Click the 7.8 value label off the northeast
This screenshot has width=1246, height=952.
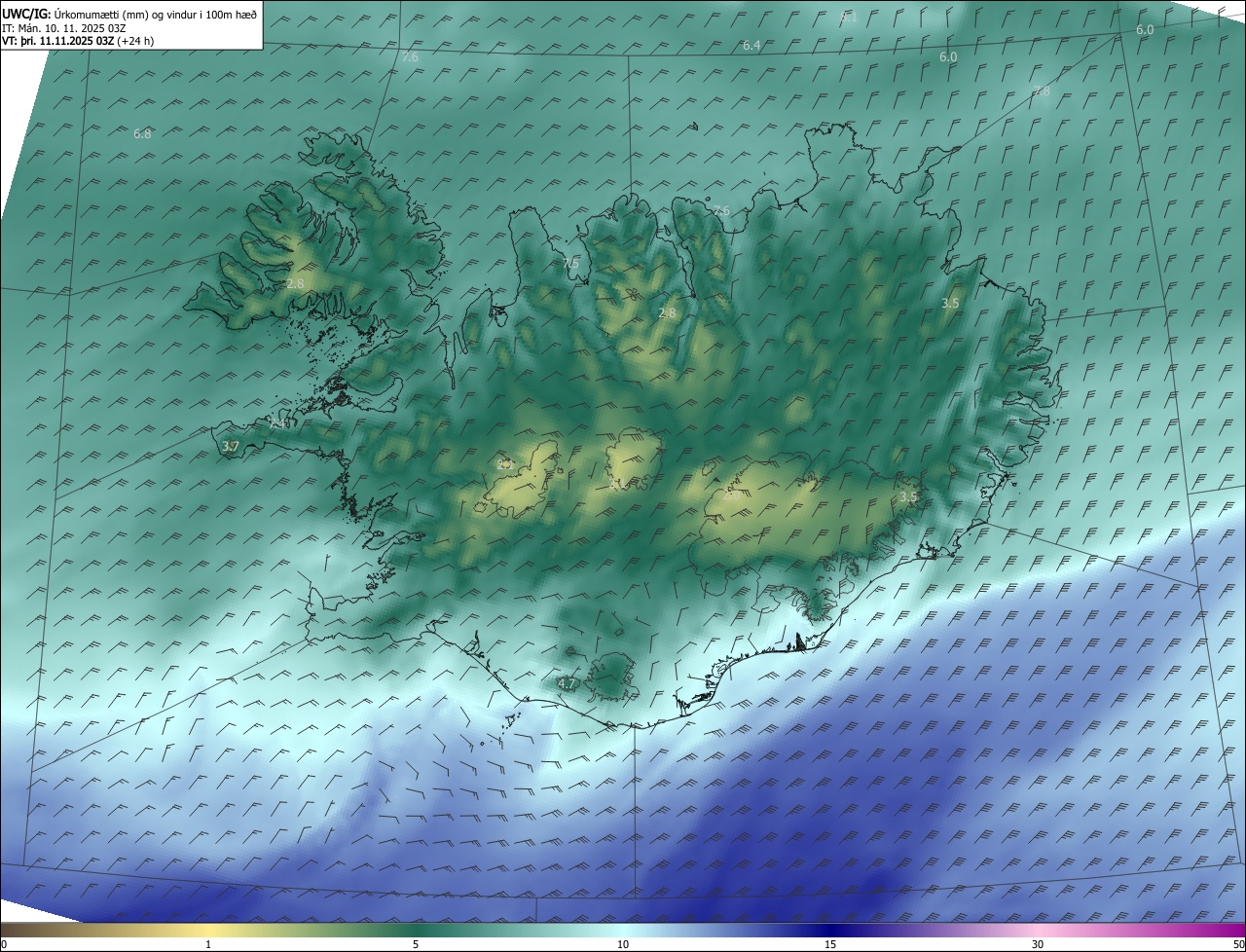1042,92
